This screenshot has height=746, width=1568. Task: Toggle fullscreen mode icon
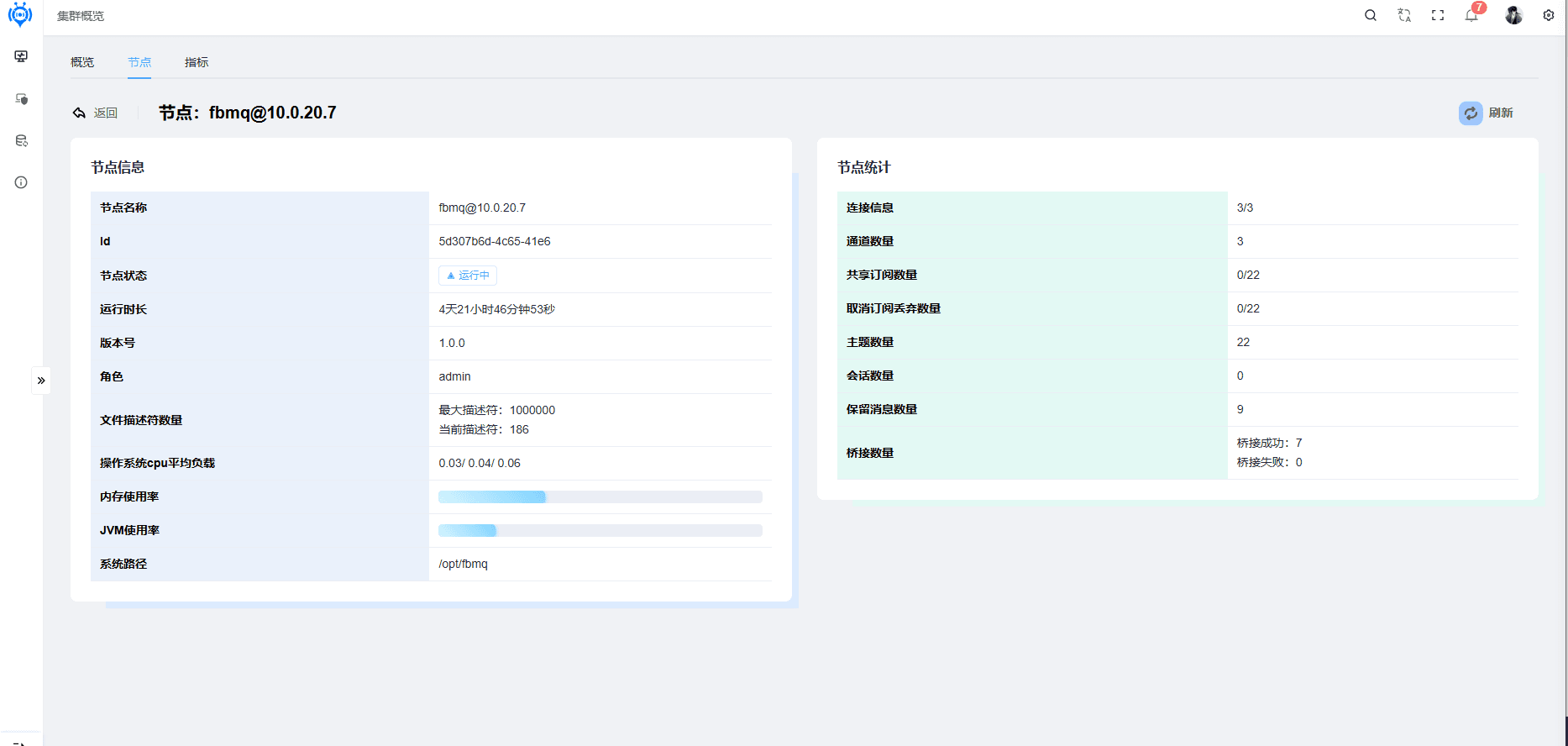pyautogui.click(x=1438, y=15)
